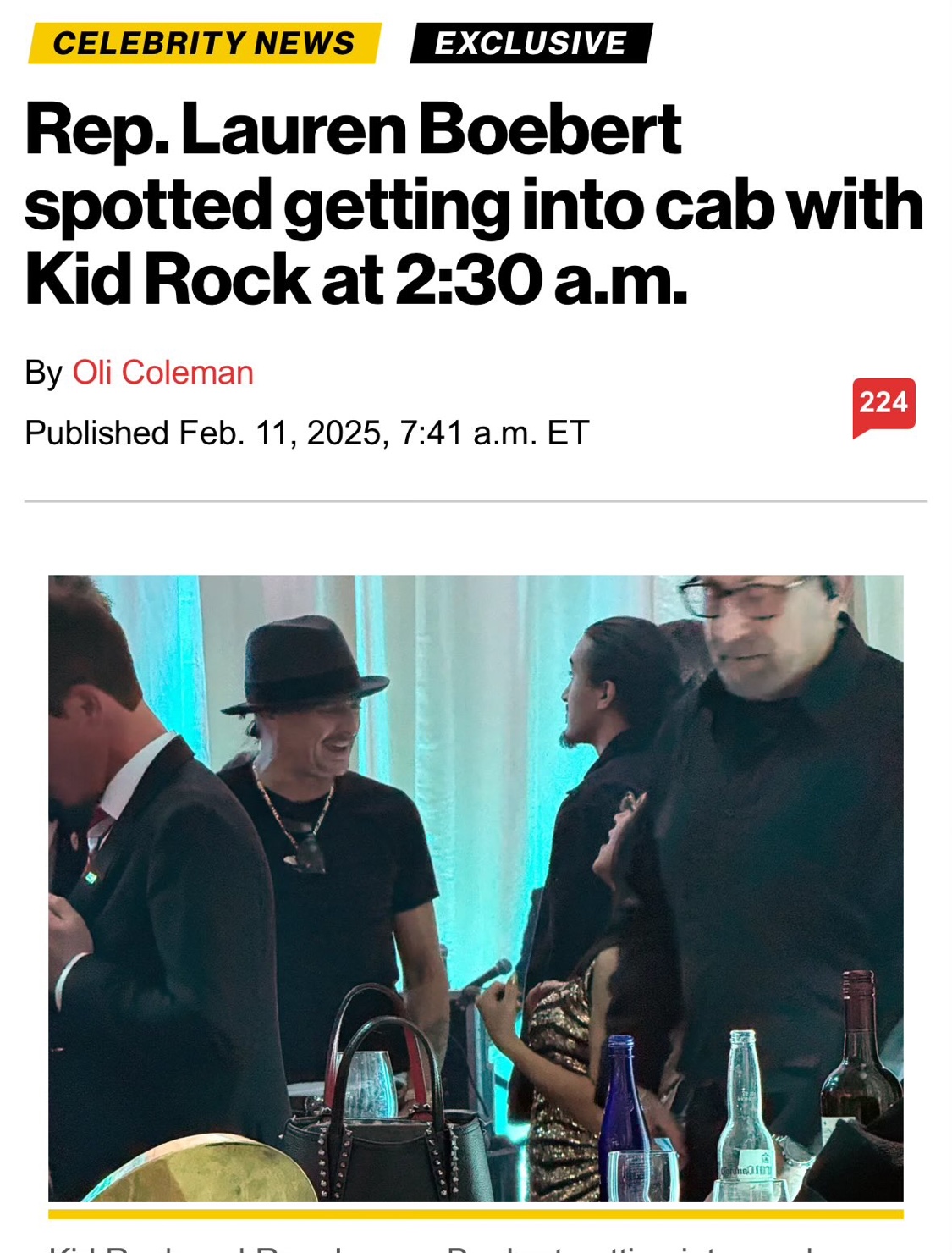Click the partially visible photo caption text
Viewport: 952px width, 1253px height.
pos(423,1247)
